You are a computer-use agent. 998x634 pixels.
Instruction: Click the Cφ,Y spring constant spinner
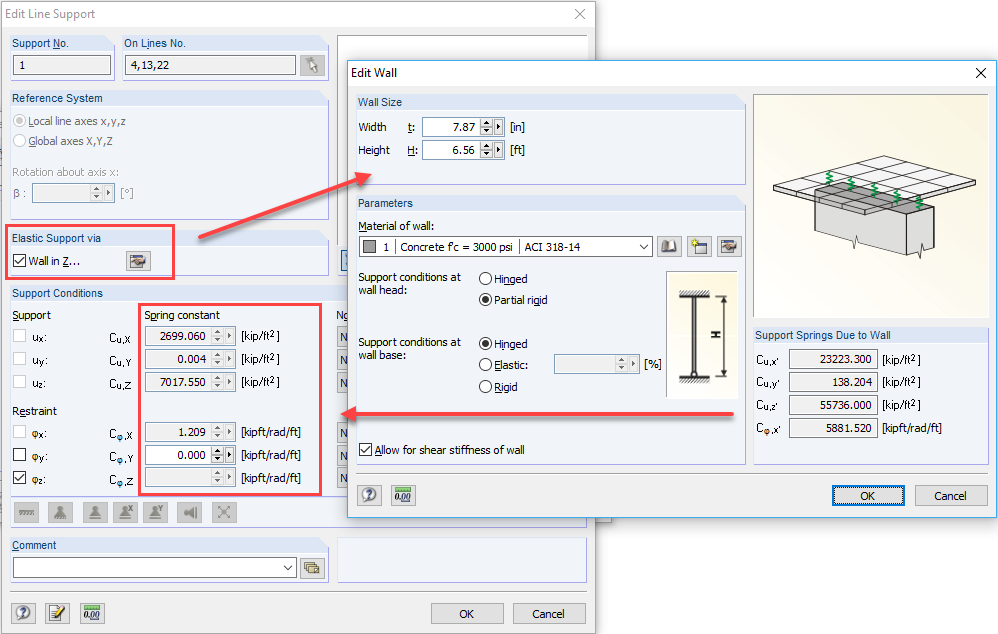click(x=218, y=455)
